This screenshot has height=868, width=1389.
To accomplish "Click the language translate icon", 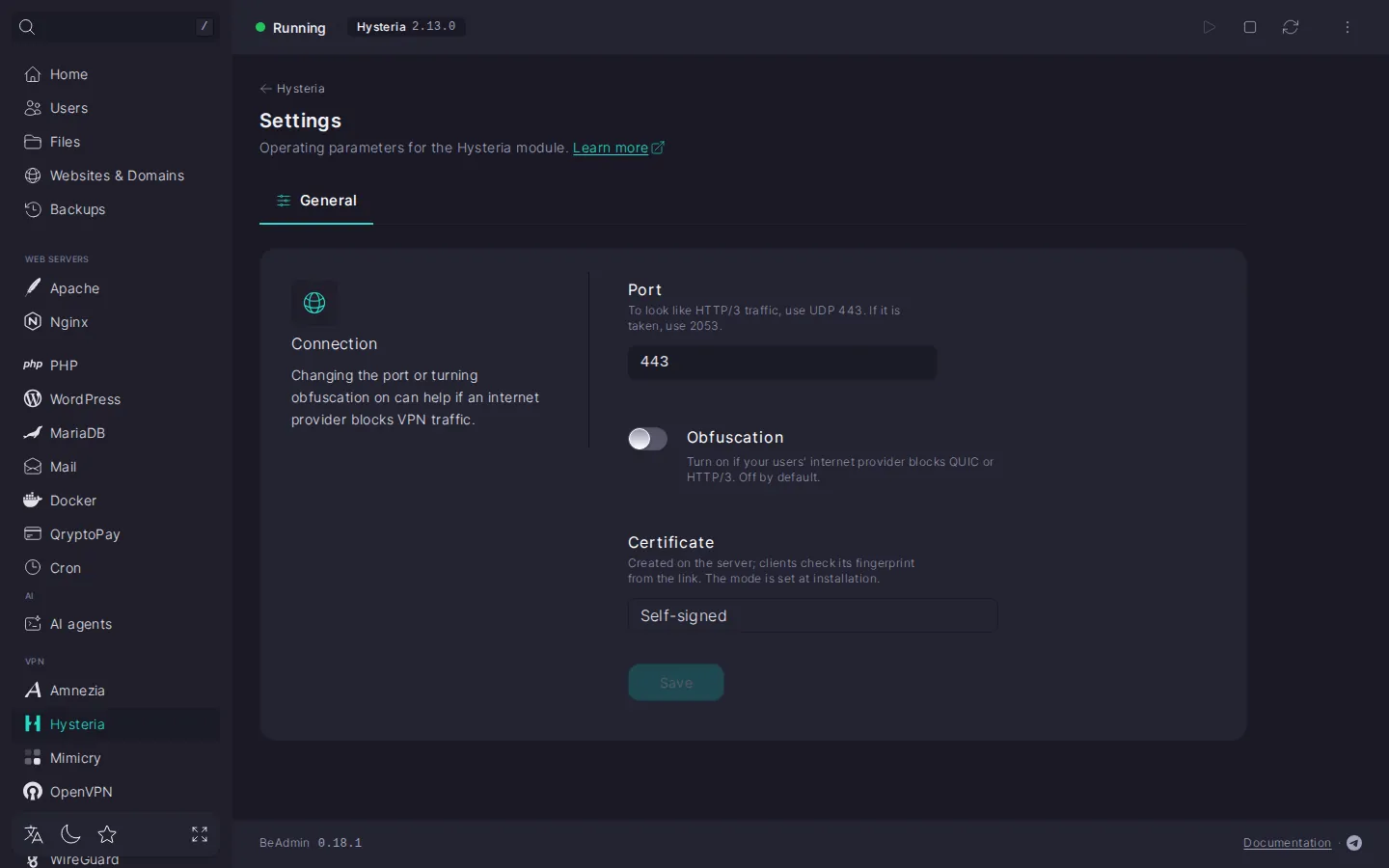I will 34,834.
